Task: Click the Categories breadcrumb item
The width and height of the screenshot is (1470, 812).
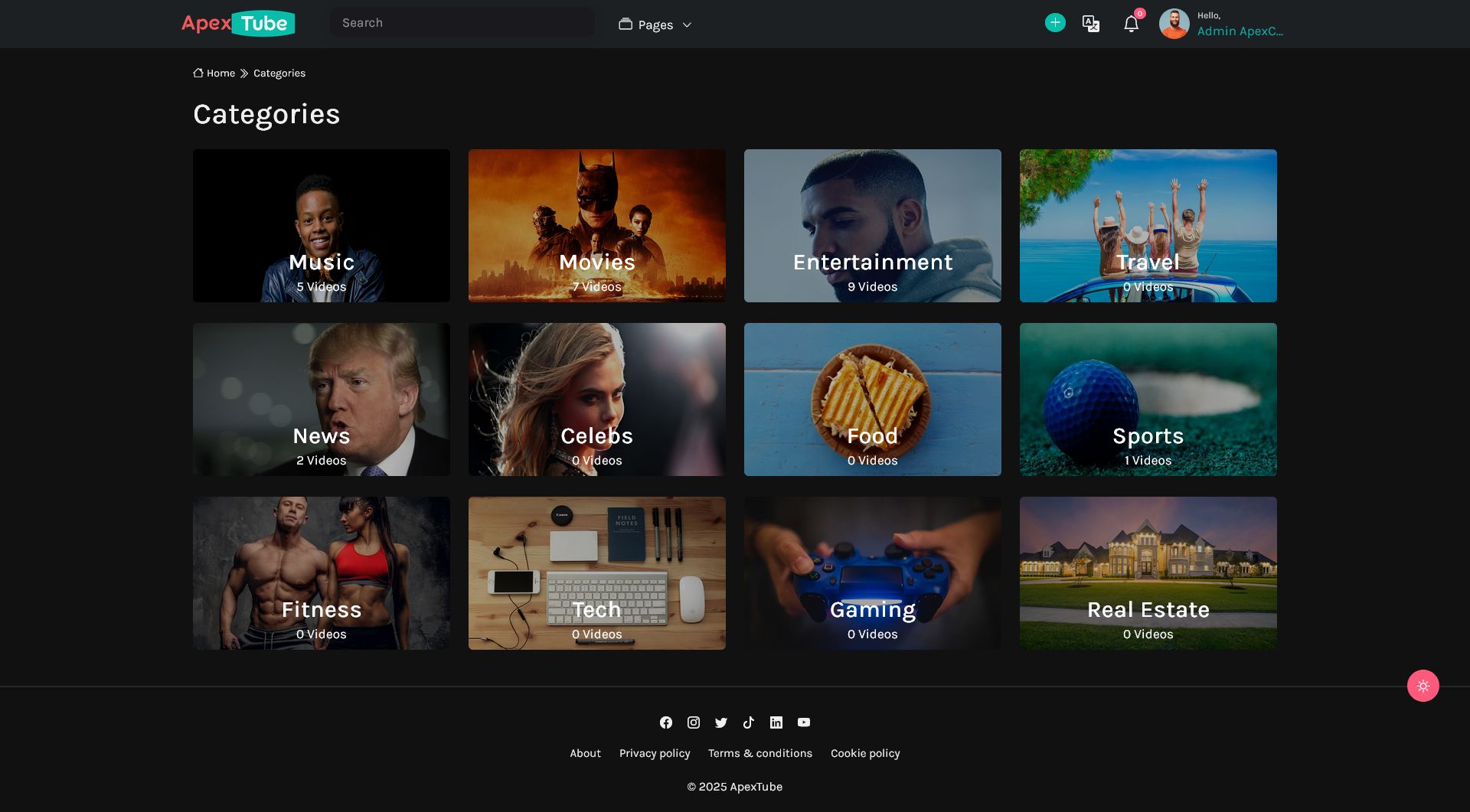Action: click(279, 73)
